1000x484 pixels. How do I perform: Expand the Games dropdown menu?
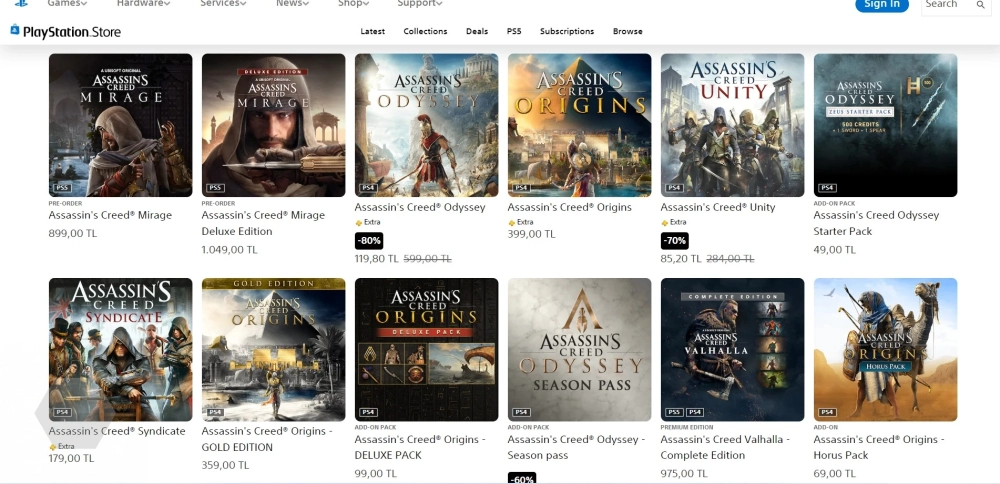[67, 4]
